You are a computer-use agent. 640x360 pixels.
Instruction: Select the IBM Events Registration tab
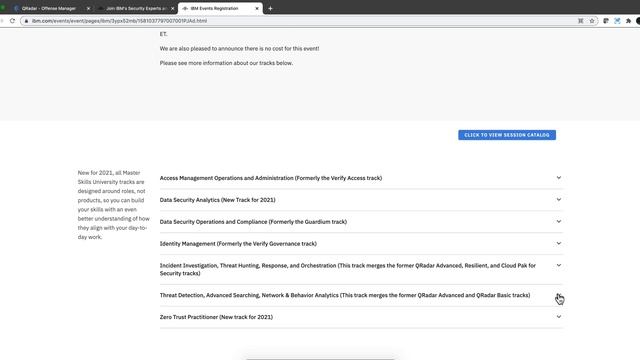pyautogui.click(x=220, y=8)
